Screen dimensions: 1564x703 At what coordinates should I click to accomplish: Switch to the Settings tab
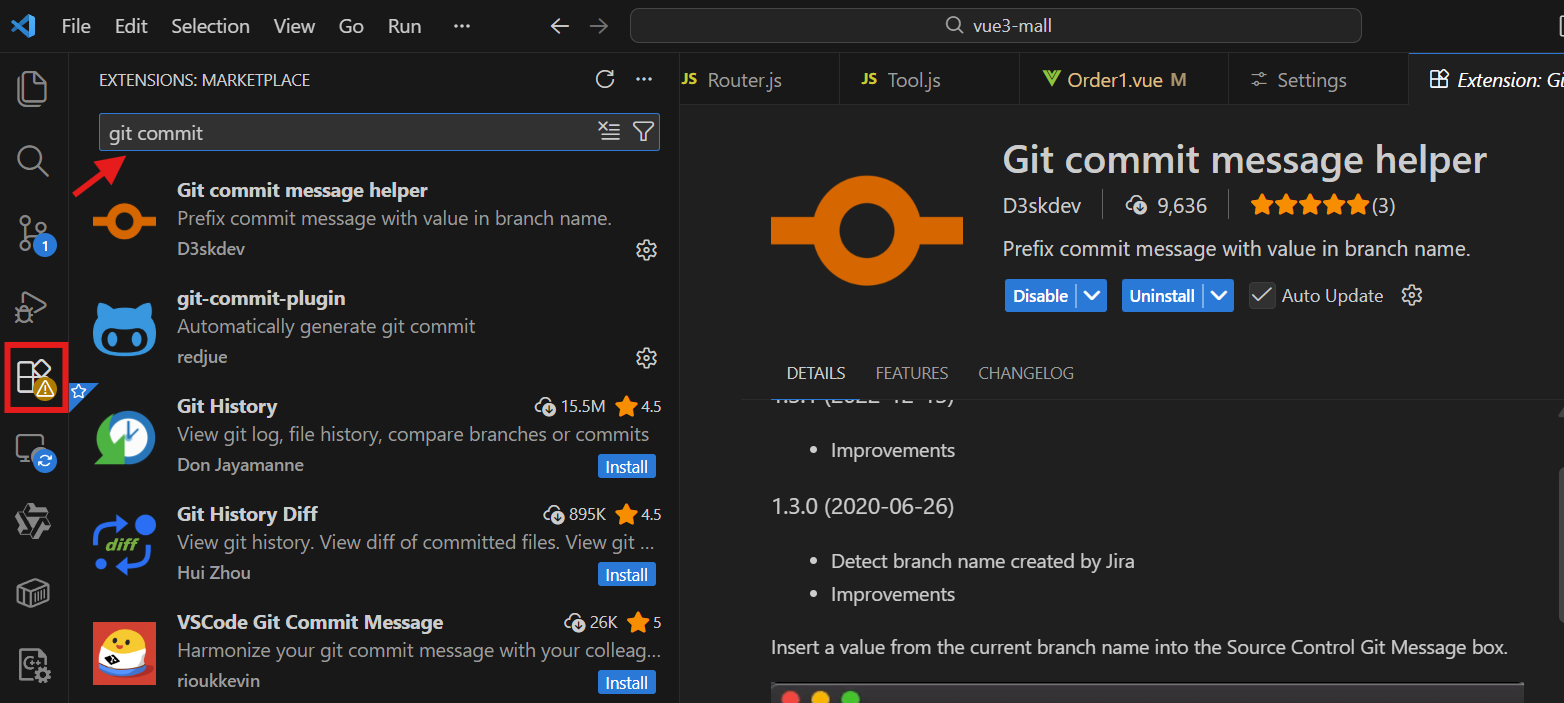pos(1318,80)
